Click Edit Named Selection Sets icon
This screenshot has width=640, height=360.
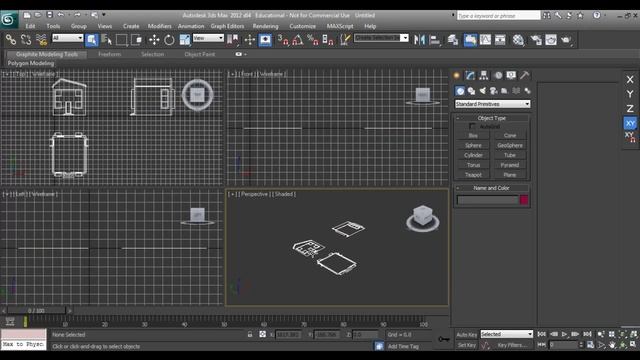pos(345,40)
